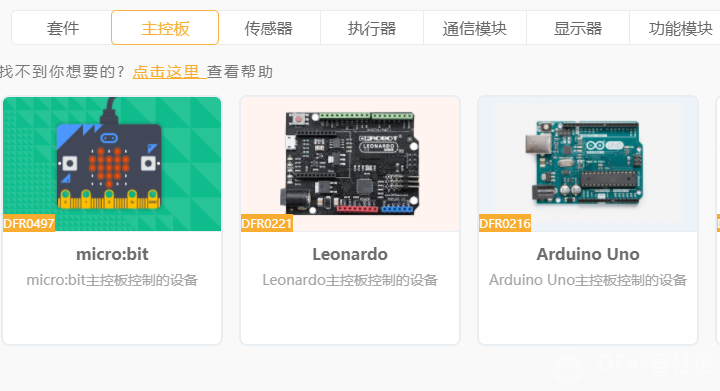This screenshot has height=391, width=720.
Task: Open the 套件 tab
Action: (62, 28)
